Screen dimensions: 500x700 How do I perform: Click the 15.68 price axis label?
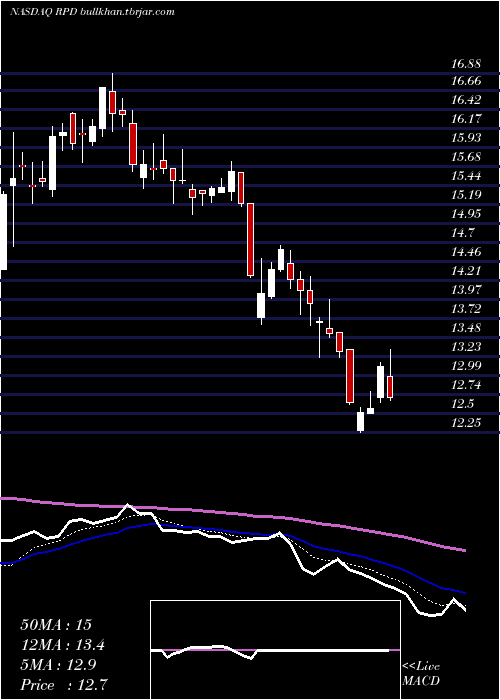pyautogui.click(x=466, y=157)
